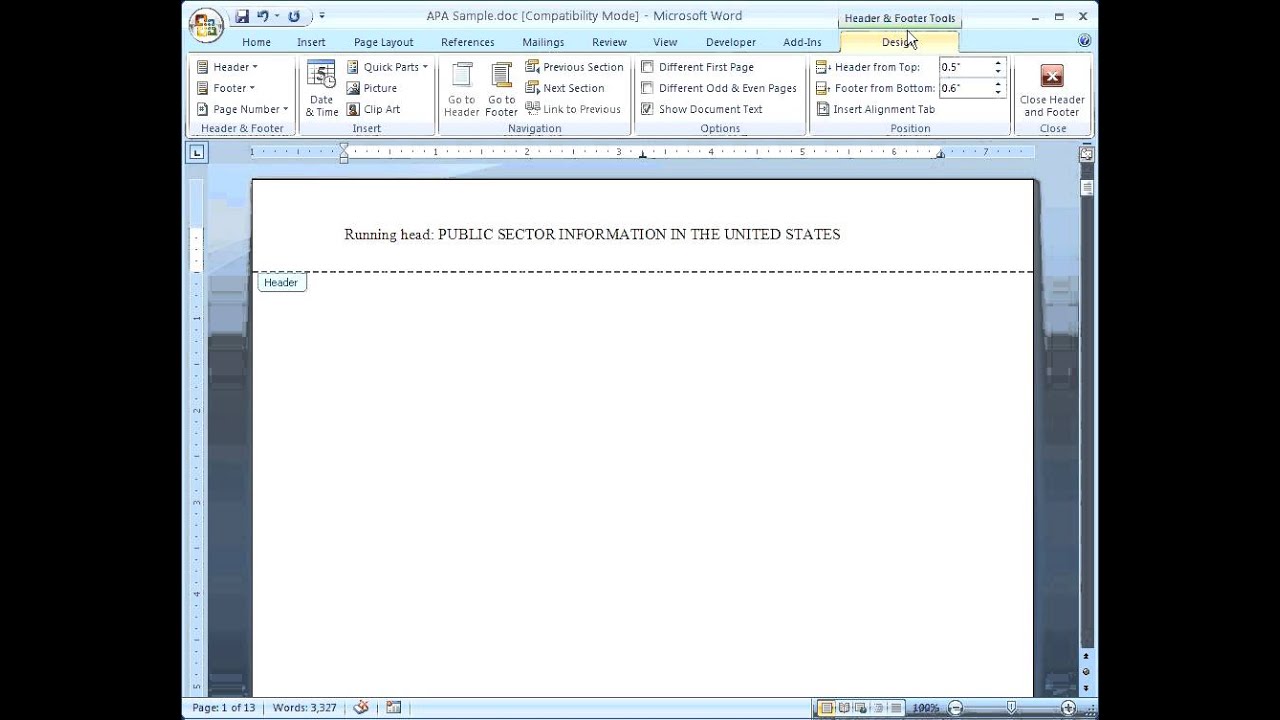
Task: Click the vertical scrollbar thumb
Action: tap(1086, 188)
